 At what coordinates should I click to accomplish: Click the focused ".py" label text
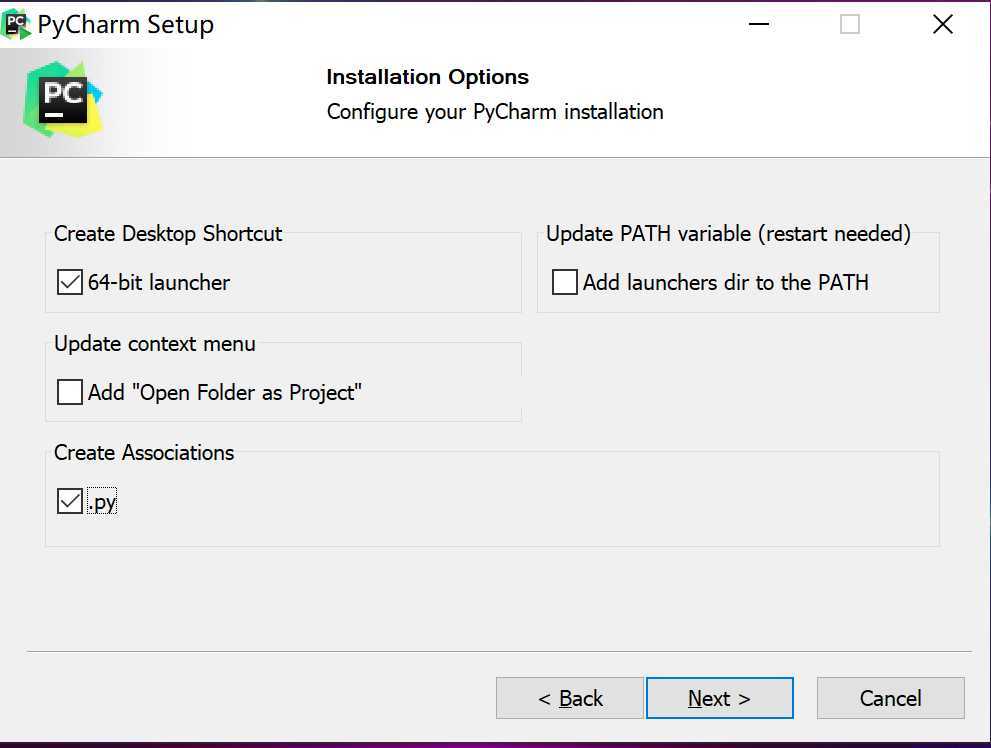102,502
